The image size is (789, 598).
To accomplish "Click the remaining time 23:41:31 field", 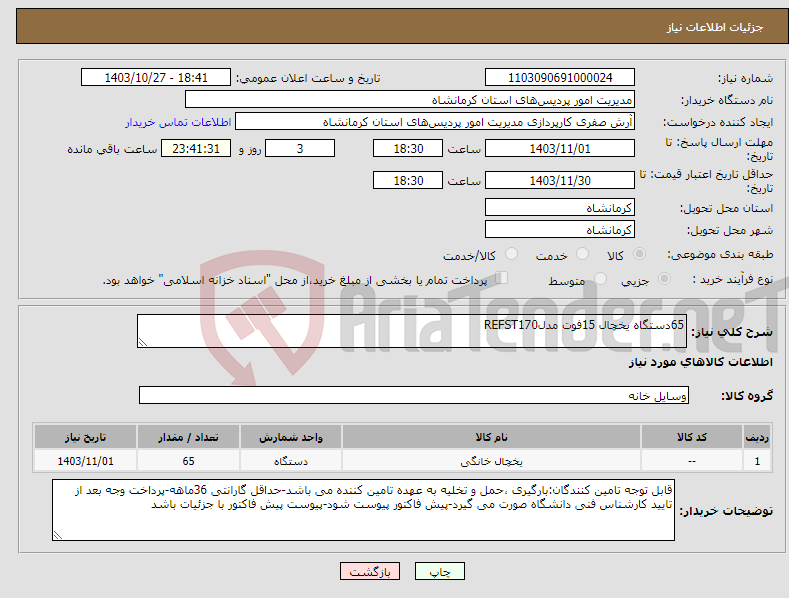I will 196,148.
